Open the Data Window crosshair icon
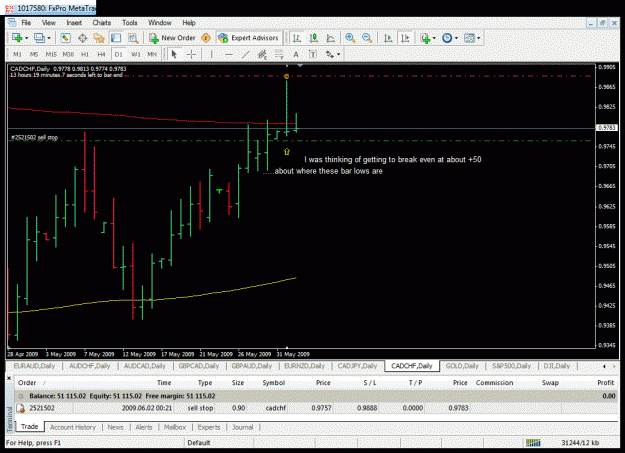The width and height of the screenshot is (625, 453). pos(83,38)
